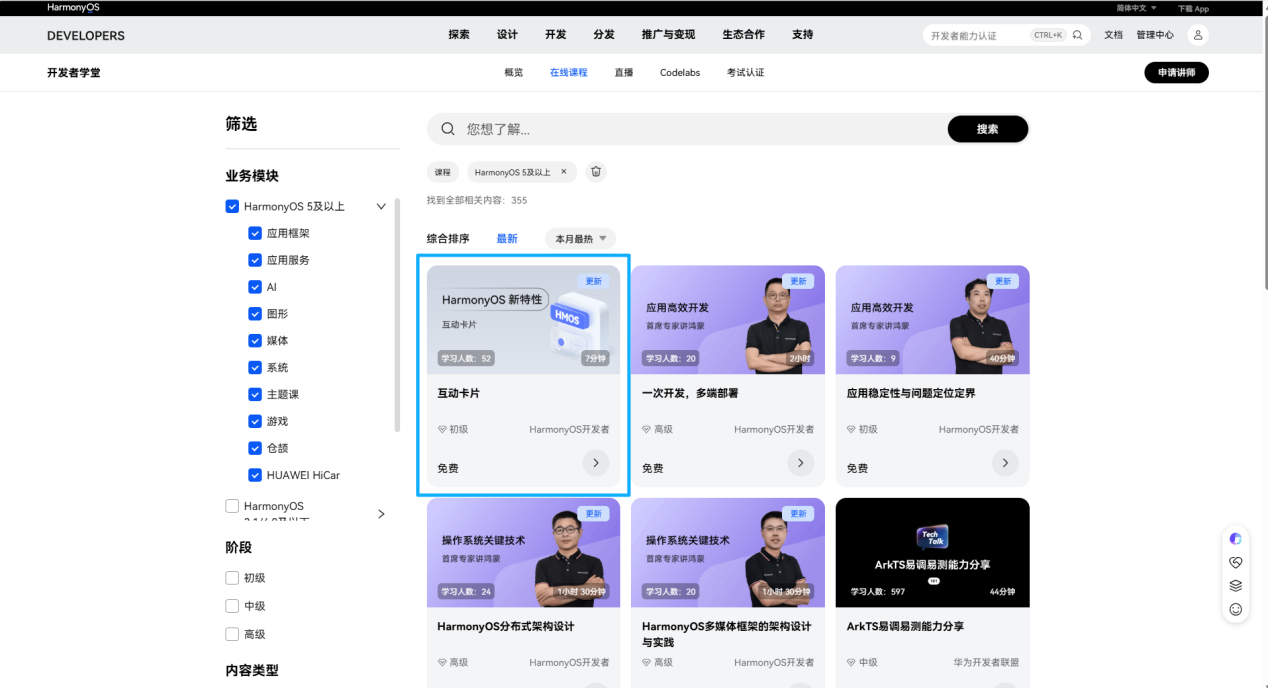Image resolution: width=1268 pixels, height=688 pixels.
Task: Uncheck the HarmonyOS 5及以上 checkbox
Action: pos(232,207)
